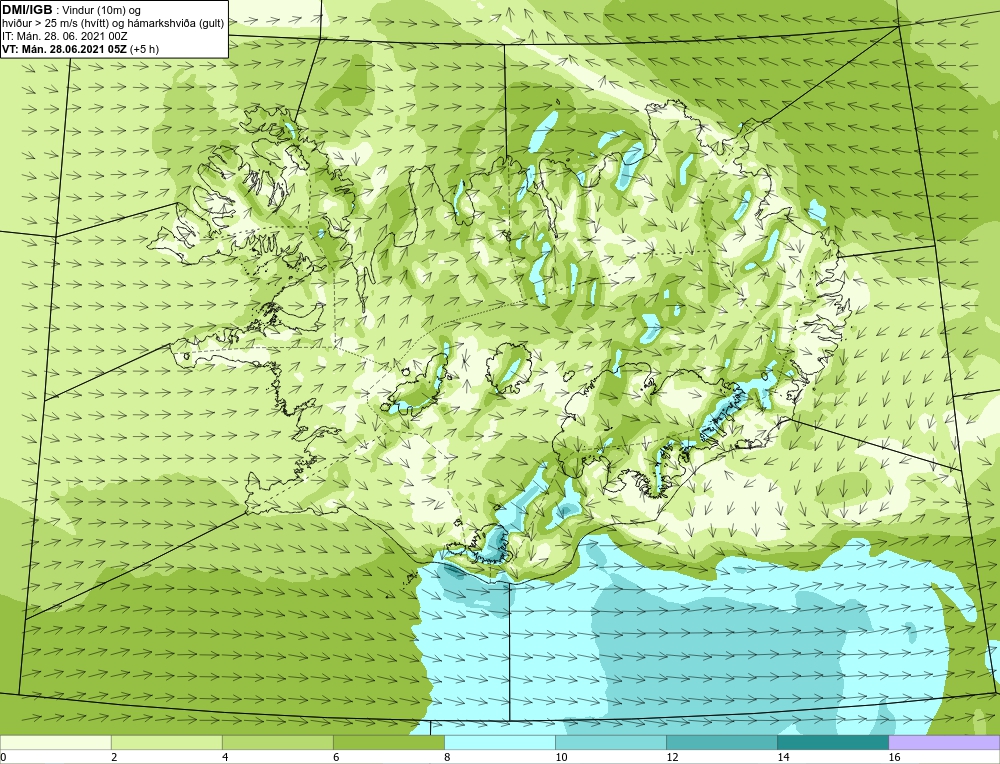Click legend scale label '6'
The height and width of the screenshot is (764, 1000).
tap(336, 757)
